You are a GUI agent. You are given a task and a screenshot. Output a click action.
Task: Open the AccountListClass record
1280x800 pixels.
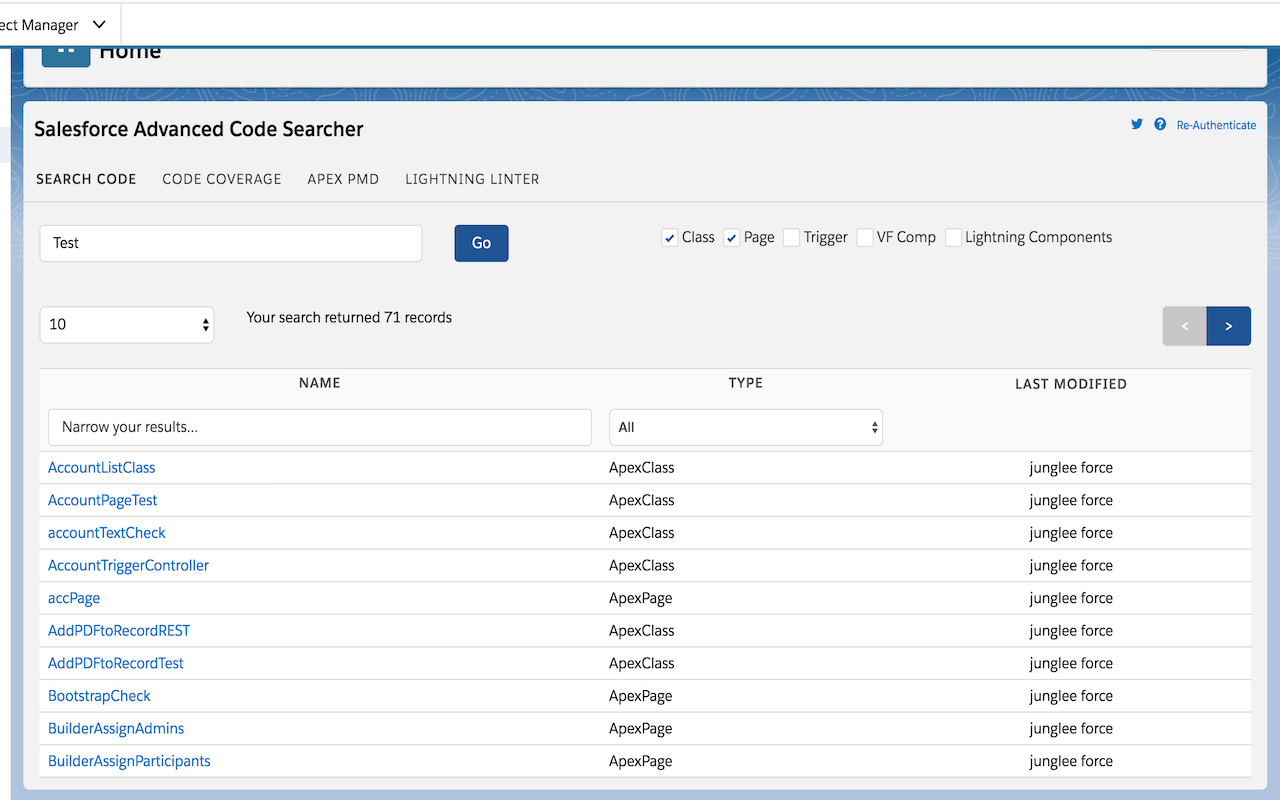click(x=101, y=467)
